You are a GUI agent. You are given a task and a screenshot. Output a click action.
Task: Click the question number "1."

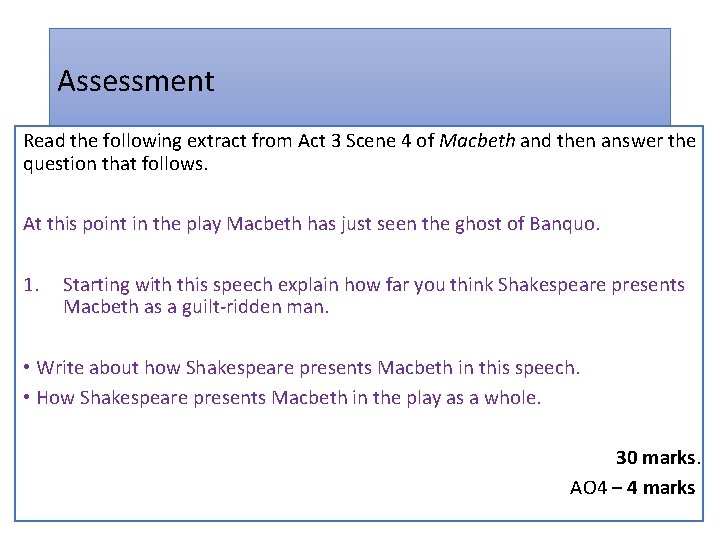pos(32,285)
